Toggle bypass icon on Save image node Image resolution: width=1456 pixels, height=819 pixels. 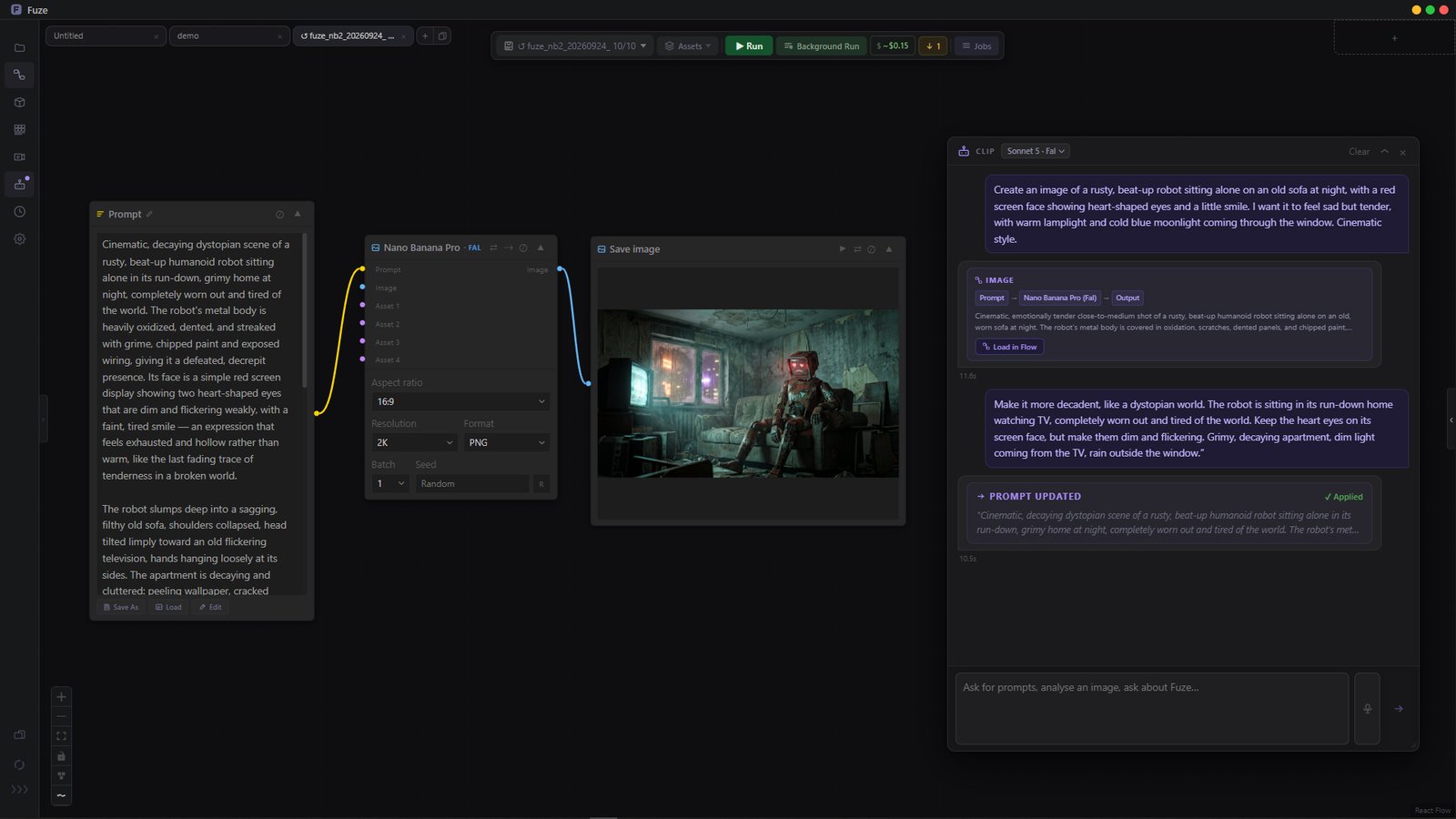tap(871, 248)
